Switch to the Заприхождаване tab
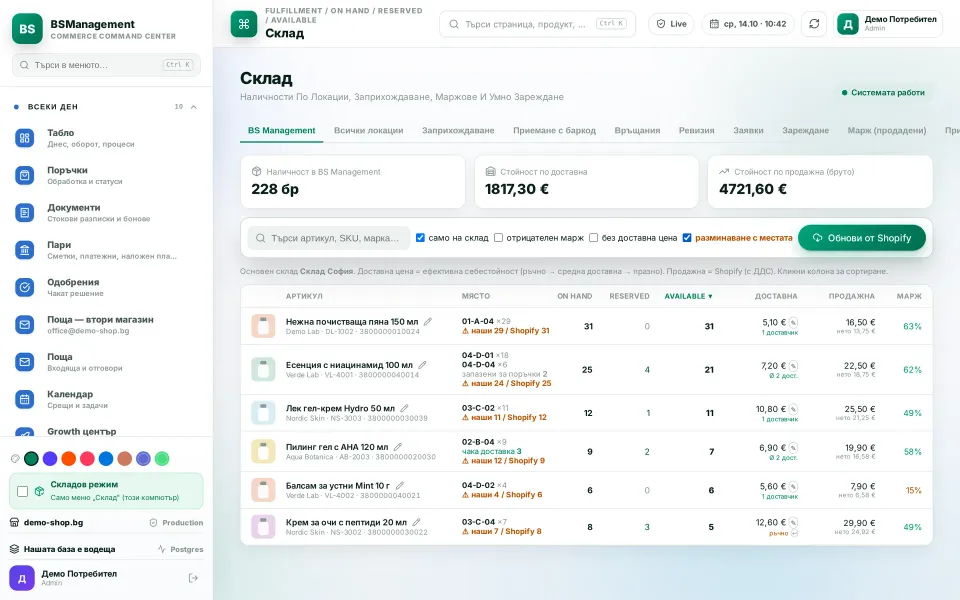Image resolution: width=960 pixels, height=600 pixels. pos(458,130)
